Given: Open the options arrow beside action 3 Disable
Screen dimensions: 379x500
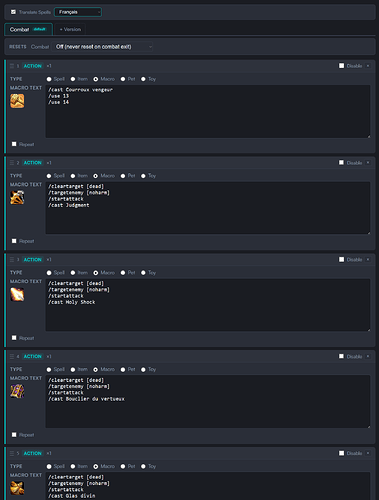Looking at the screenshot, I should (368, 259).
